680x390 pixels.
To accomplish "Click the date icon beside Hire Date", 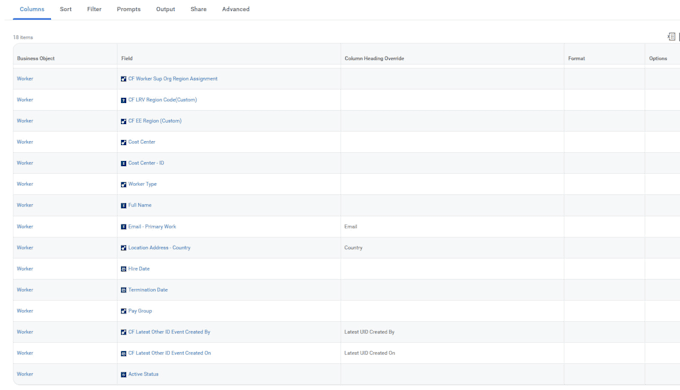I will (124, 269).
